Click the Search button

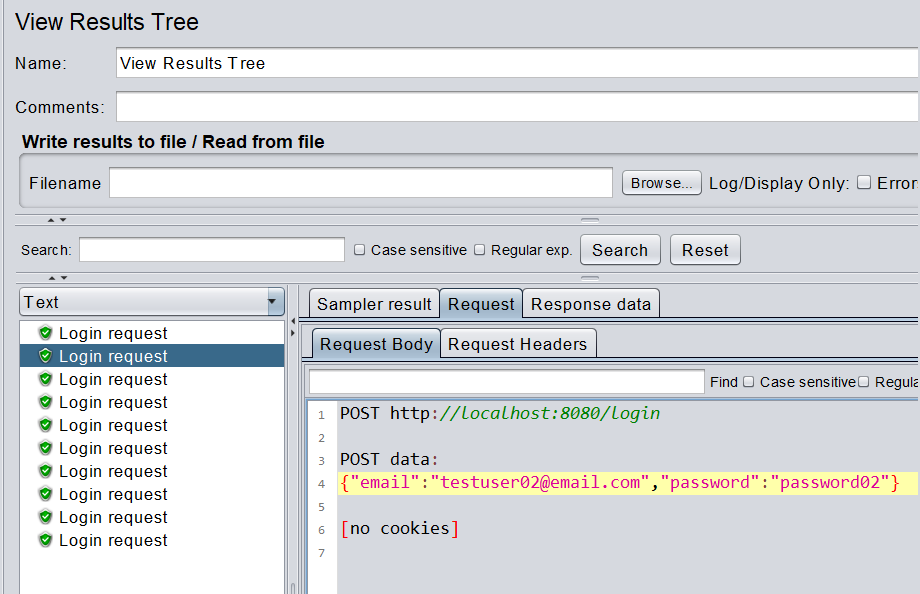tap(620, 250)
